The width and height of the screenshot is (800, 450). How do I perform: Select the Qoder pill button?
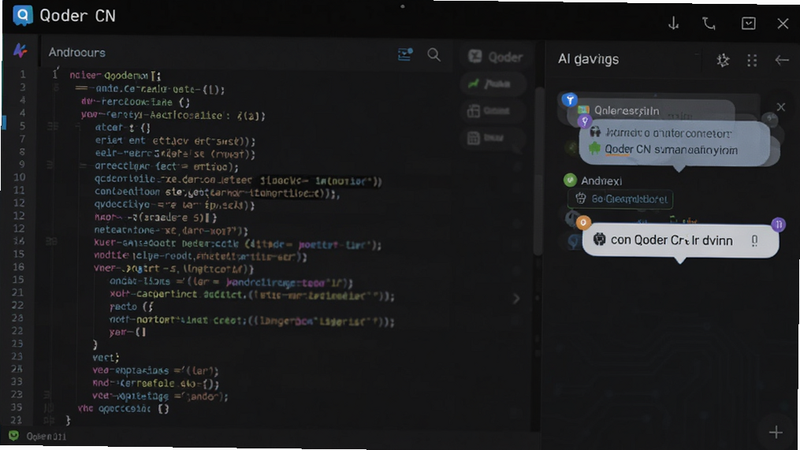495,57
